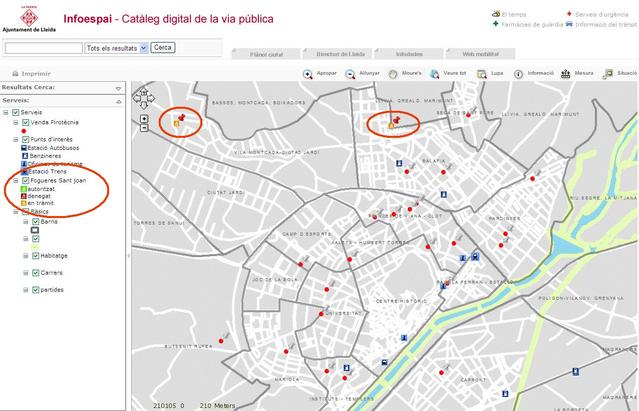639x411 pixels.
Task: Select the Allunyar zoom-out tool
Action: pyautogui.click(x=351, y=74)
